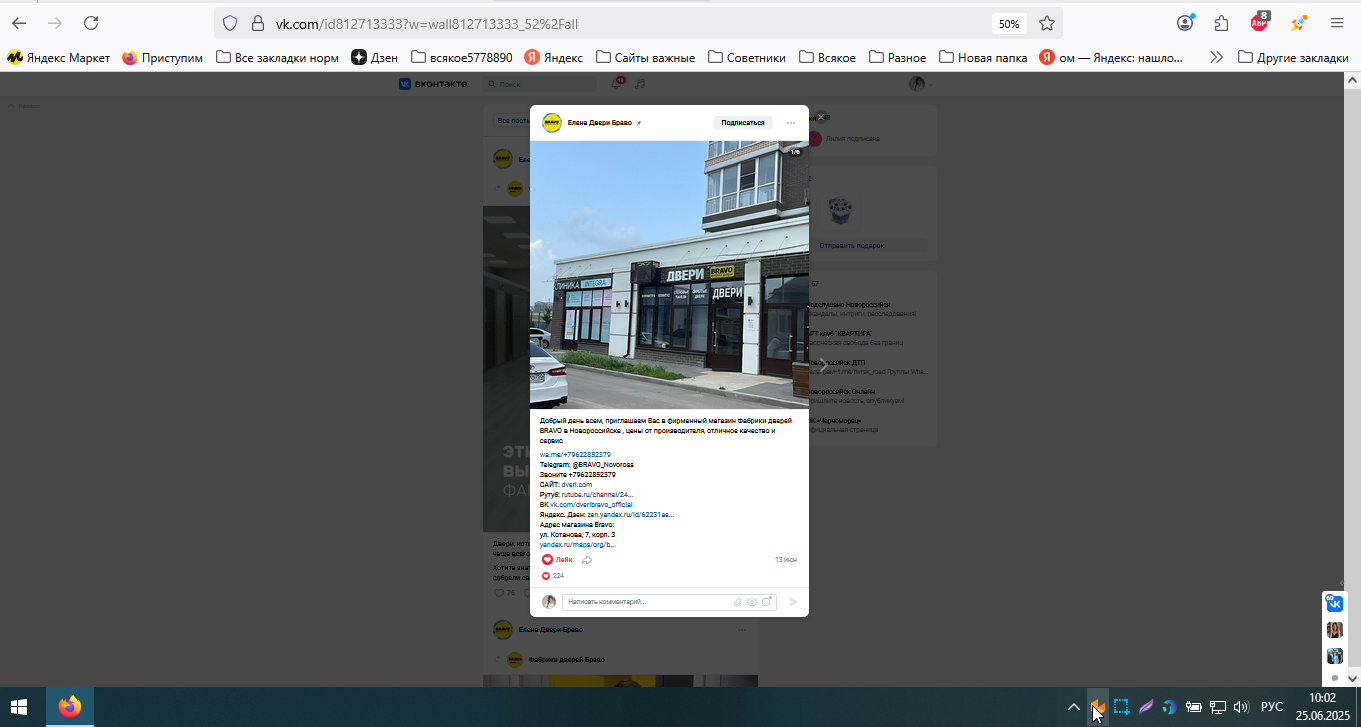Viewport: 1361px width, 727px height.
Task: Send the comment with arrow button
Action: coord(793,602)
